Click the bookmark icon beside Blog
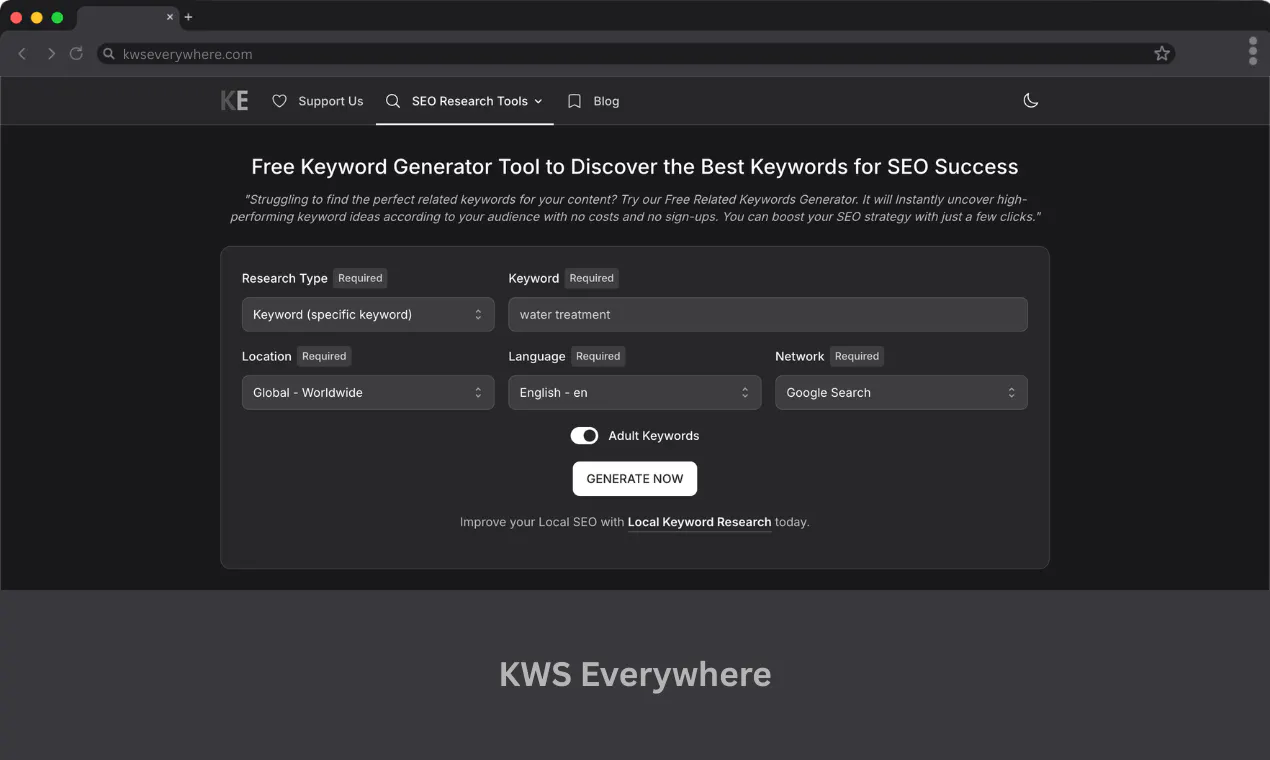 (x=574, y=101)
